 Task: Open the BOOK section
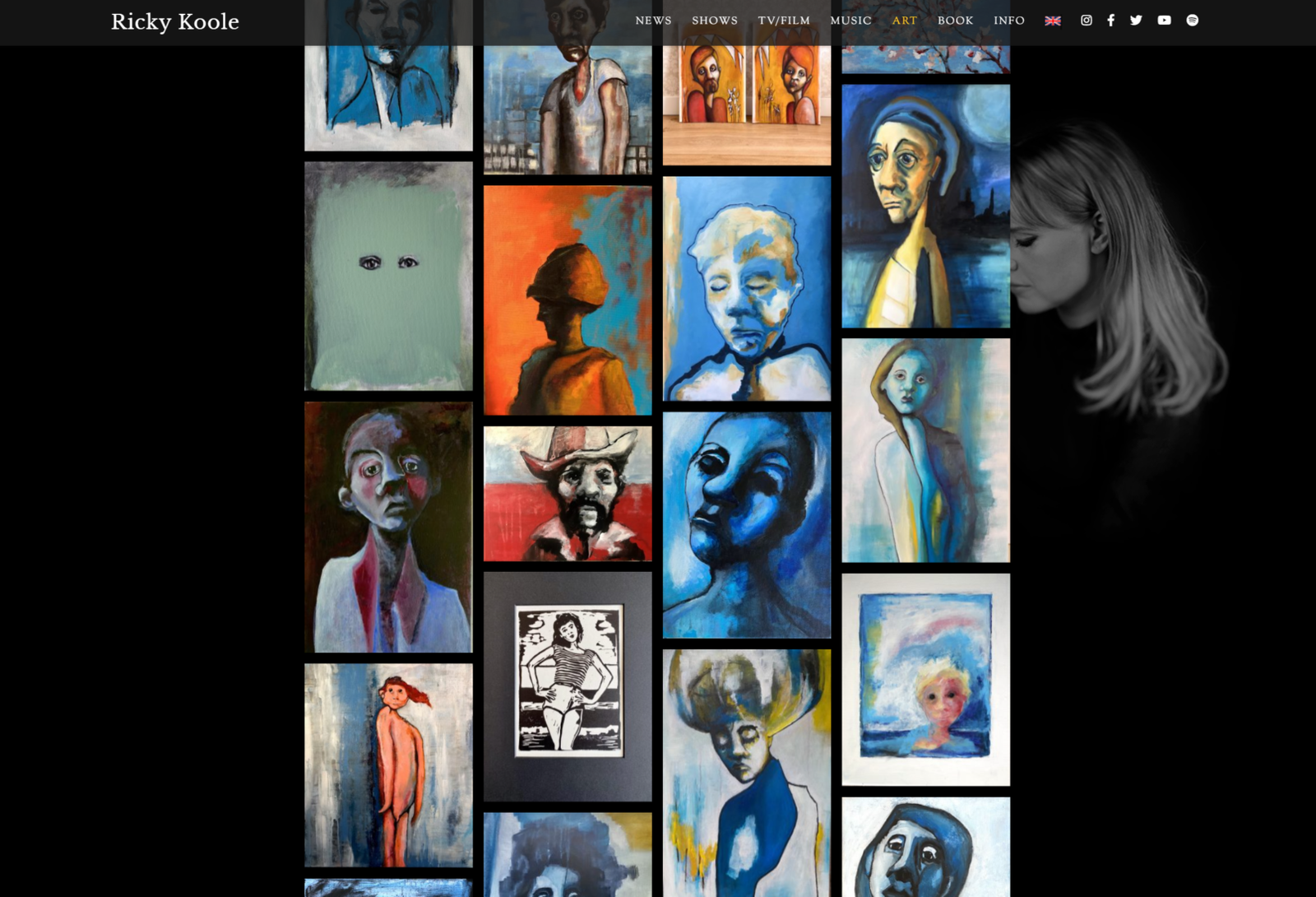(x=956, y=20)
